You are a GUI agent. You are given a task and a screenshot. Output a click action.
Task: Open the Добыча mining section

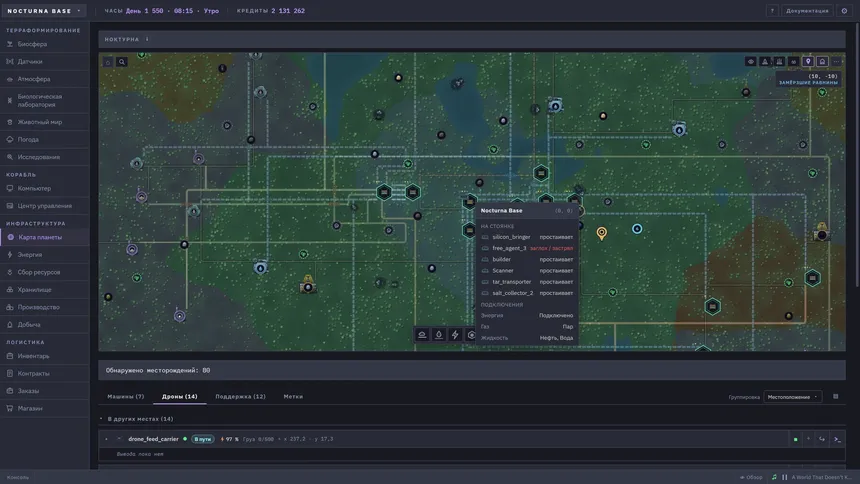coord(44,325)
